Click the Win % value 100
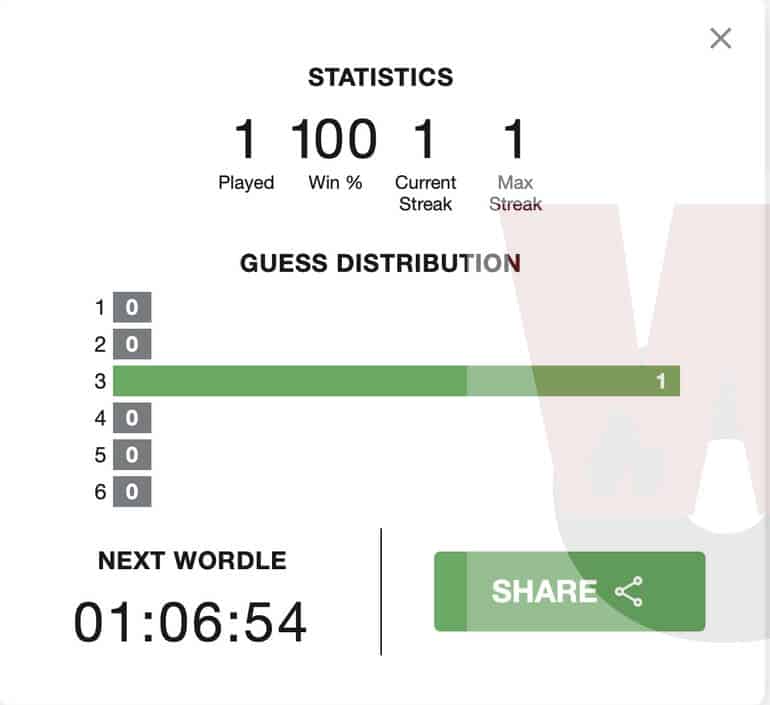770x705 pixels. [x=334, y=139]
